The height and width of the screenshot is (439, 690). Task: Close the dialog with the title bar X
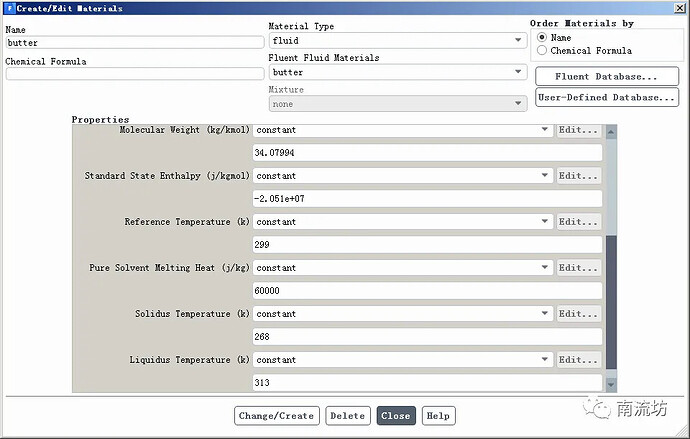[679, 8]
